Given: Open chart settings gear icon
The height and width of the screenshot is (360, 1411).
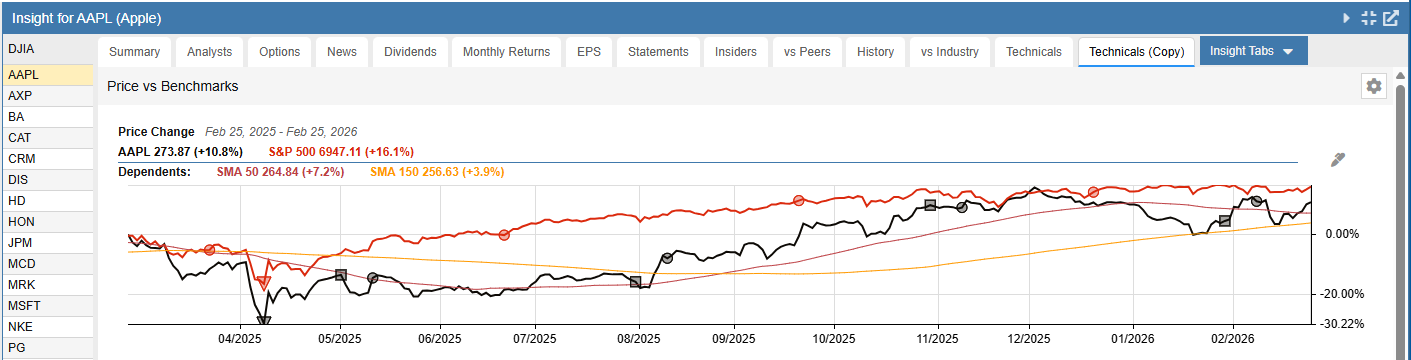Looking at the screenshot, I should point(1374,86).
